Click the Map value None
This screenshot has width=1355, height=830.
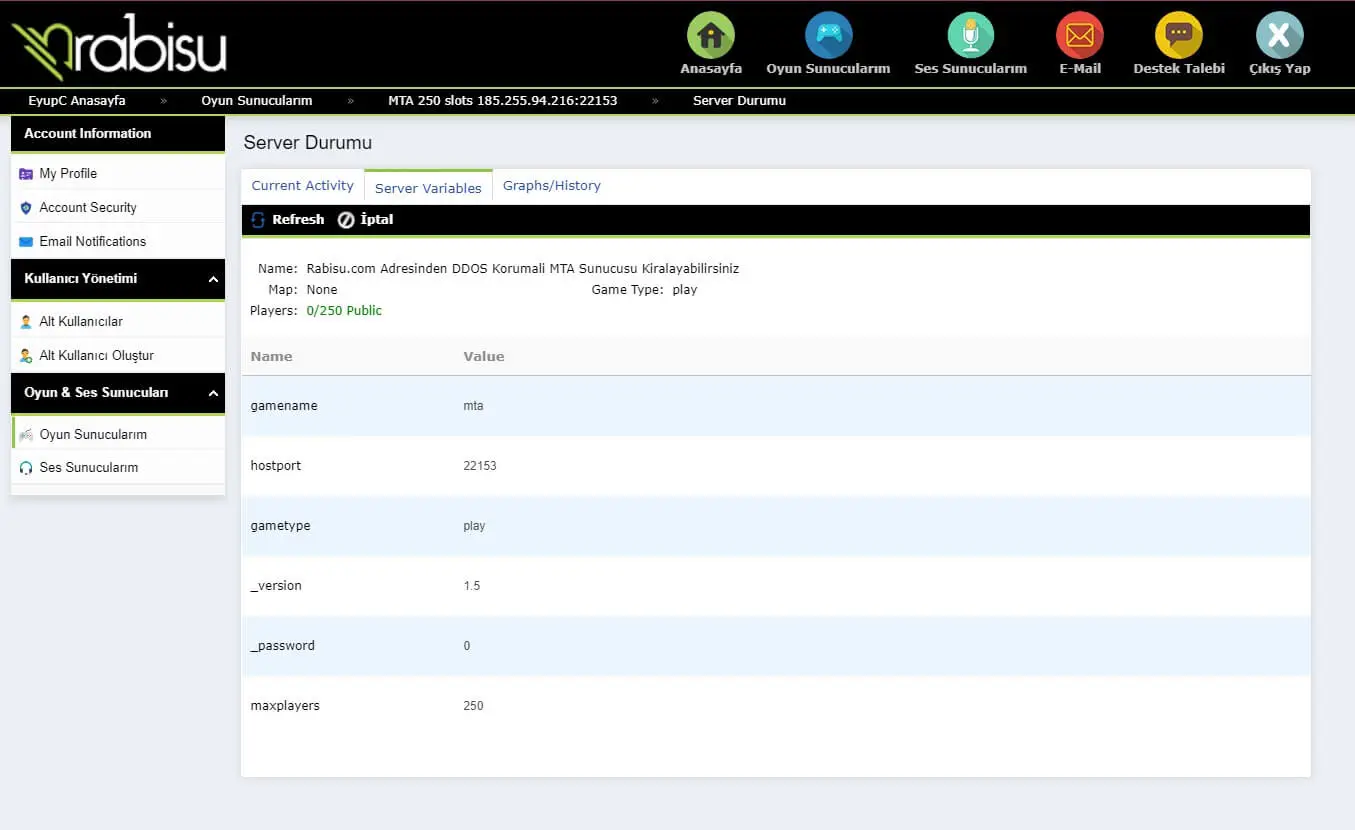pos(322,290)
